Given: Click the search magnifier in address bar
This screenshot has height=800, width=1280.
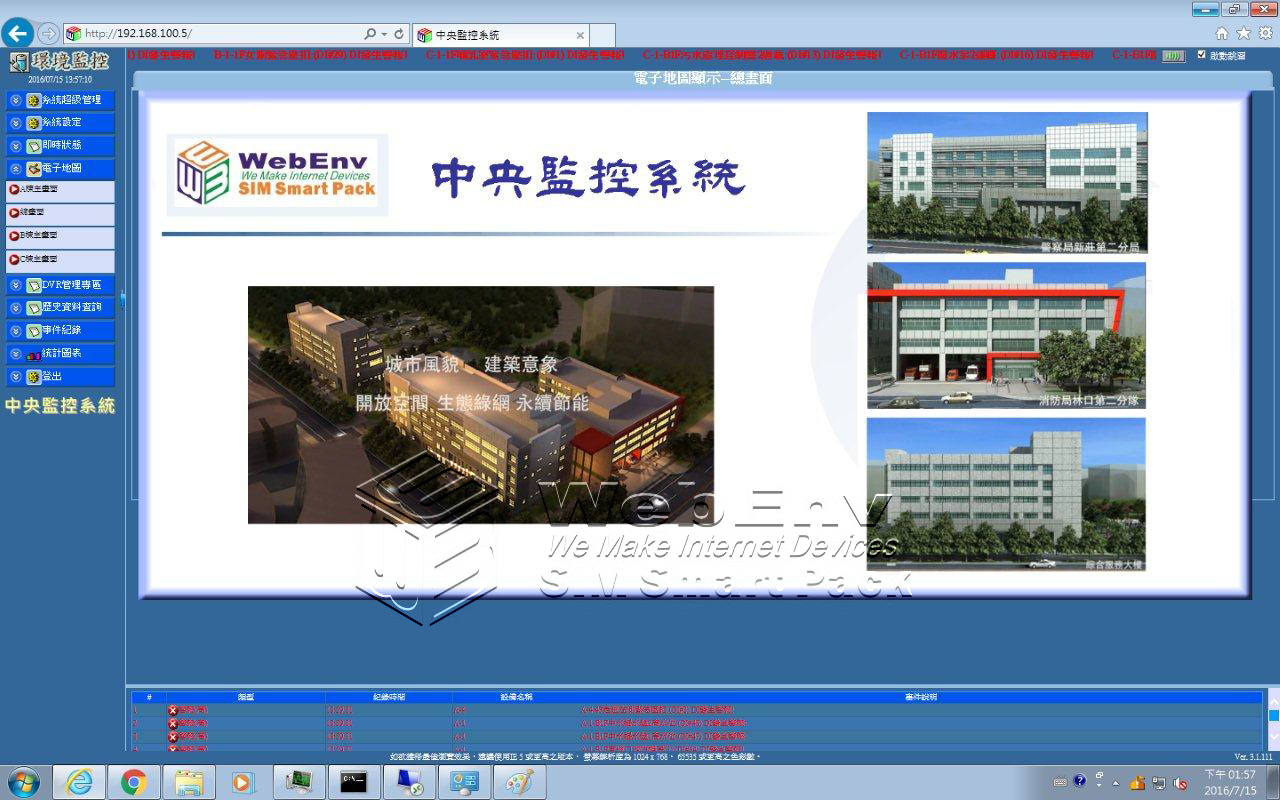Looking at the screenshot, I should (370, 34).
